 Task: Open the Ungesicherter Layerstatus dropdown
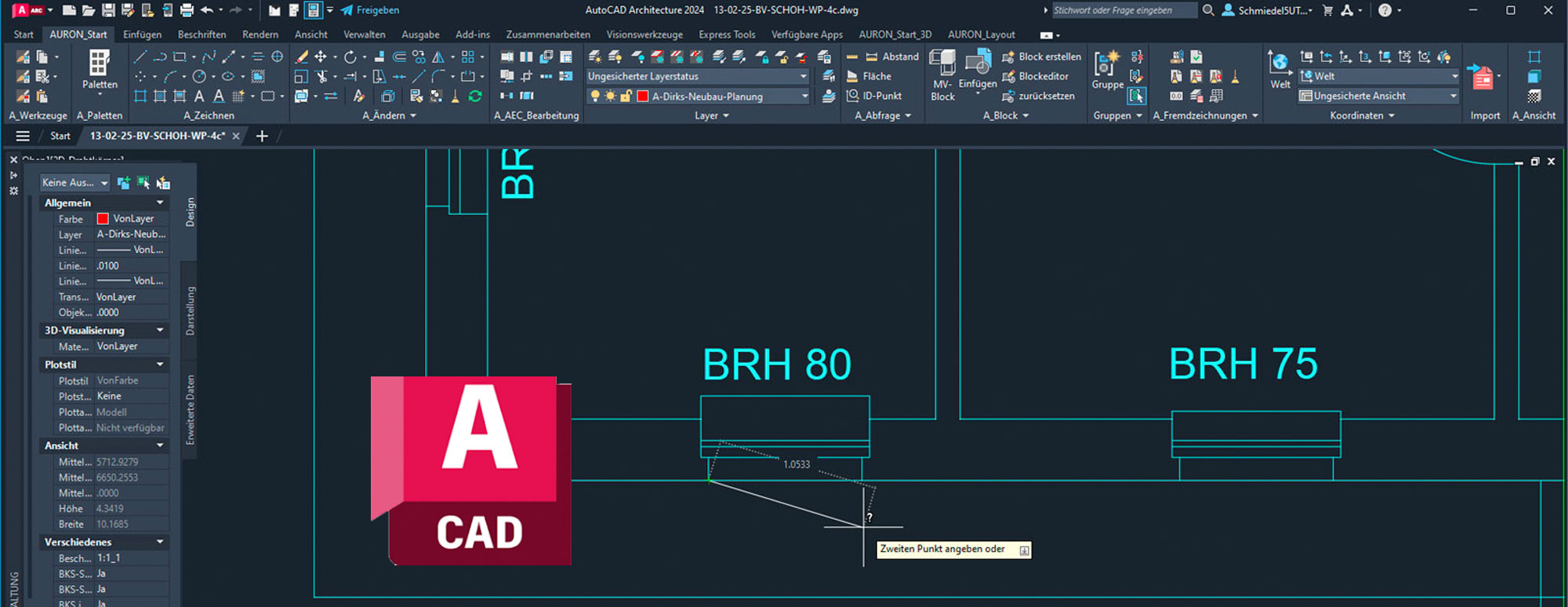[698, 76]
